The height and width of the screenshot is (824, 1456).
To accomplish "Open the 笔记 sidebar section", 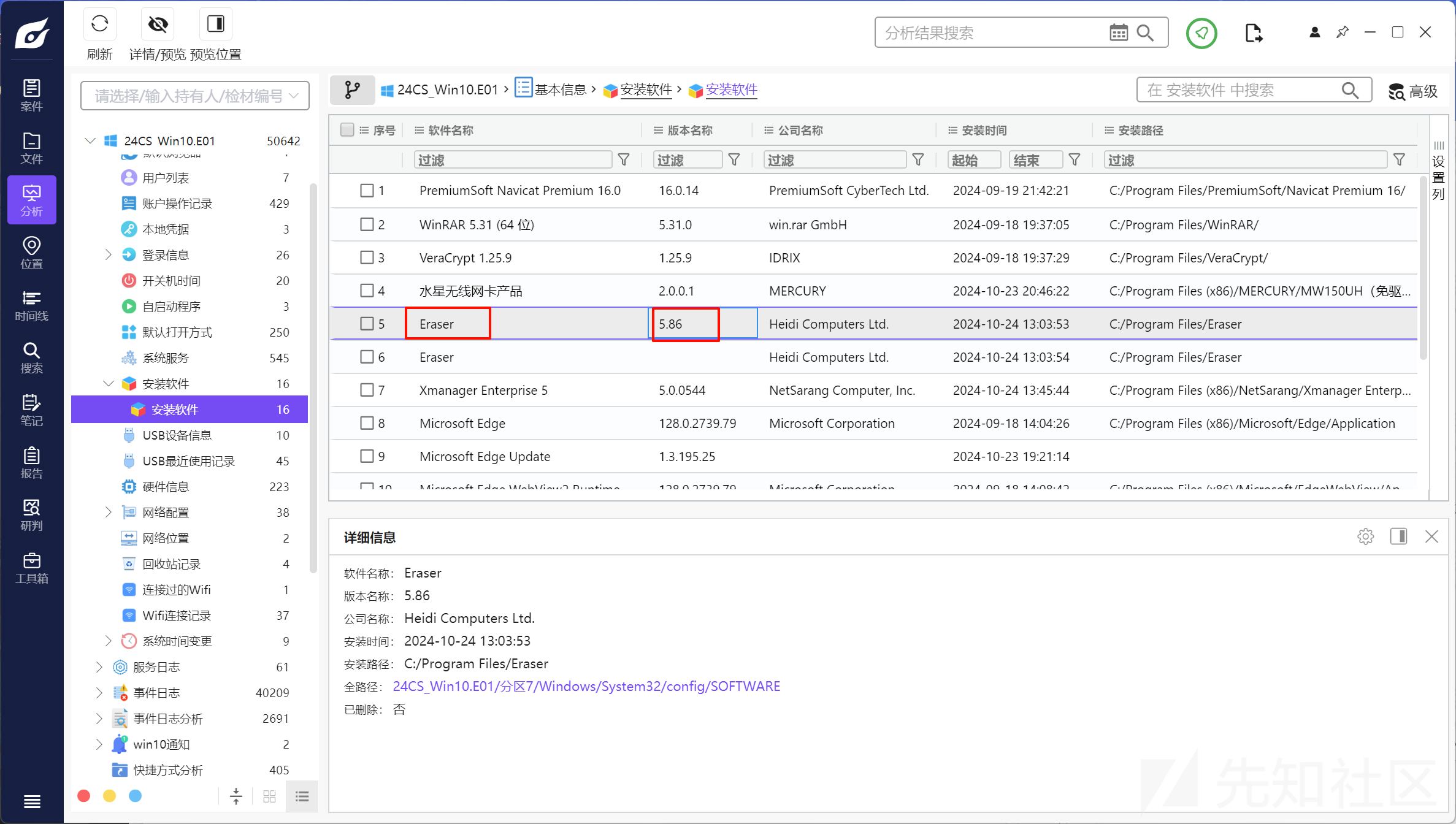I will click(31, 410).
